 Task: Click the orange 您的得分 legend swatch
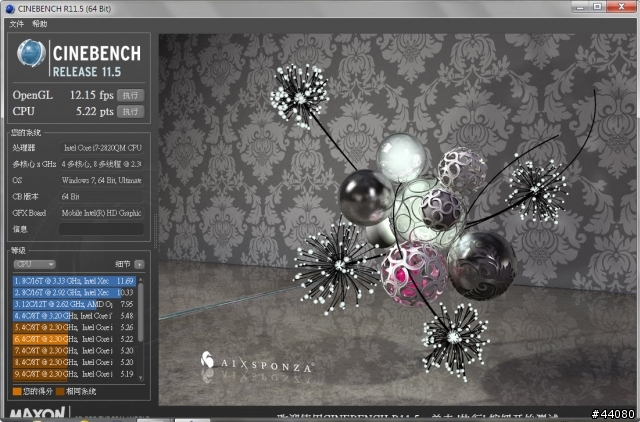pyautogui.click(x=17, y=392)
